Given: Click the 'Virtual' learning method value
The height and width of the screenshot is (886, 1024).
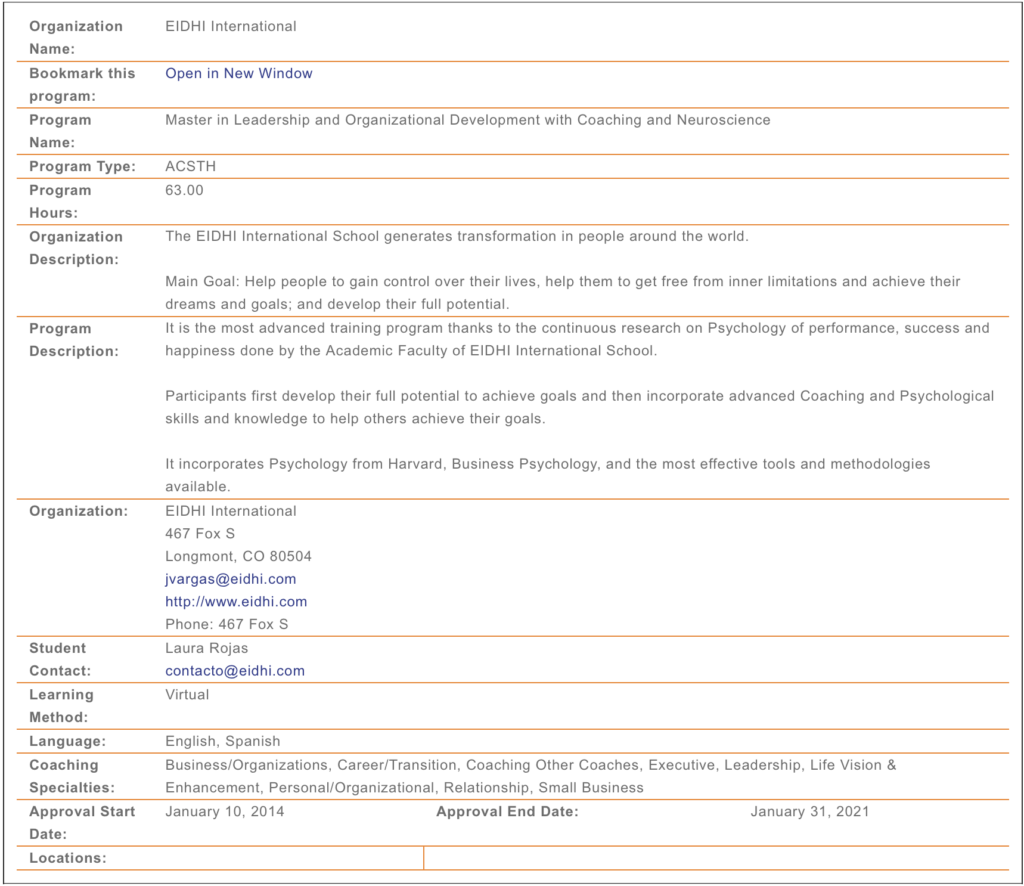Looking at the screenshot, I should (187, 694).
